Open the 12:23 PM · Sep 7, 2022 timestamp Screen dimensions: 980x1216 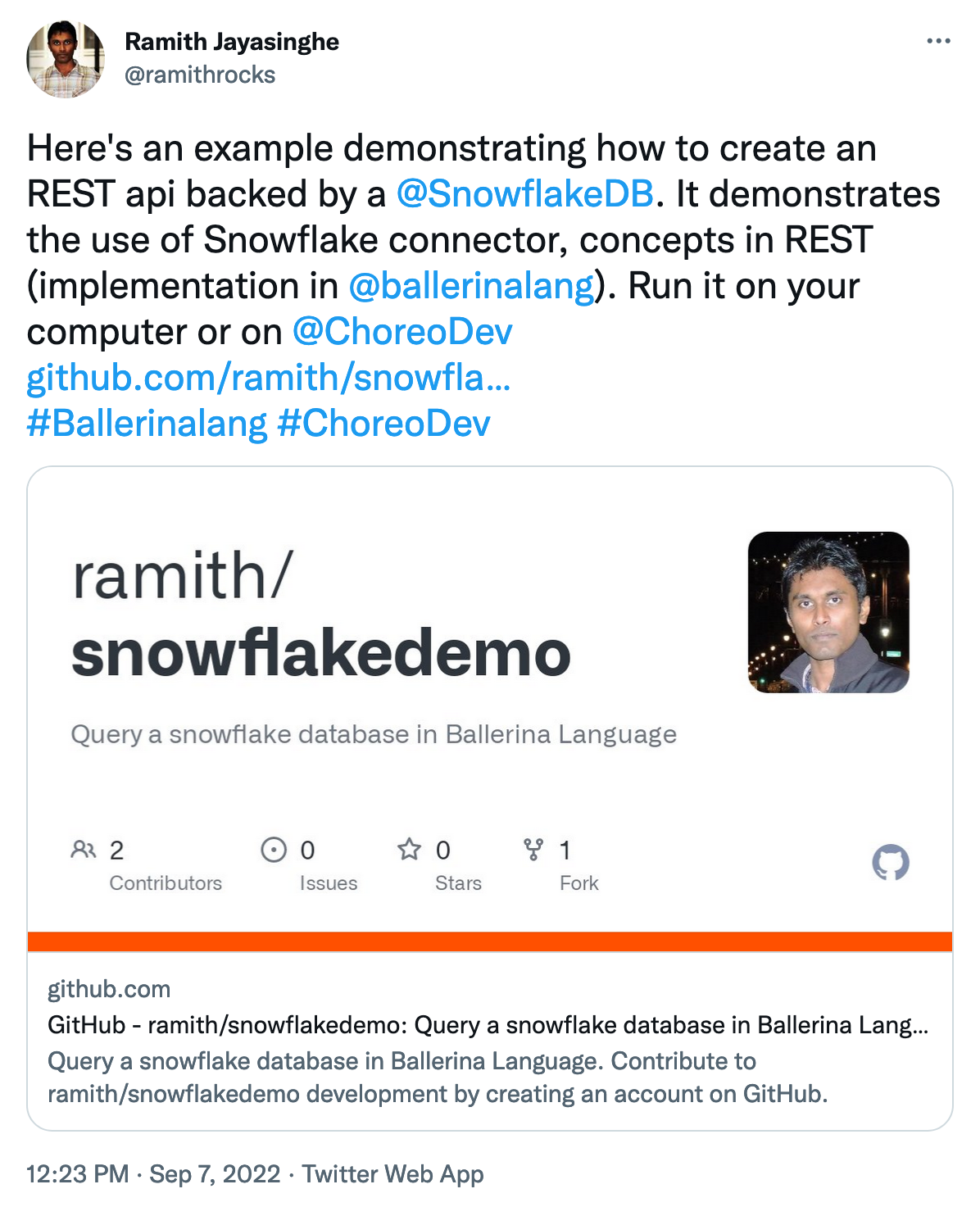click(x=153, y=1174)
